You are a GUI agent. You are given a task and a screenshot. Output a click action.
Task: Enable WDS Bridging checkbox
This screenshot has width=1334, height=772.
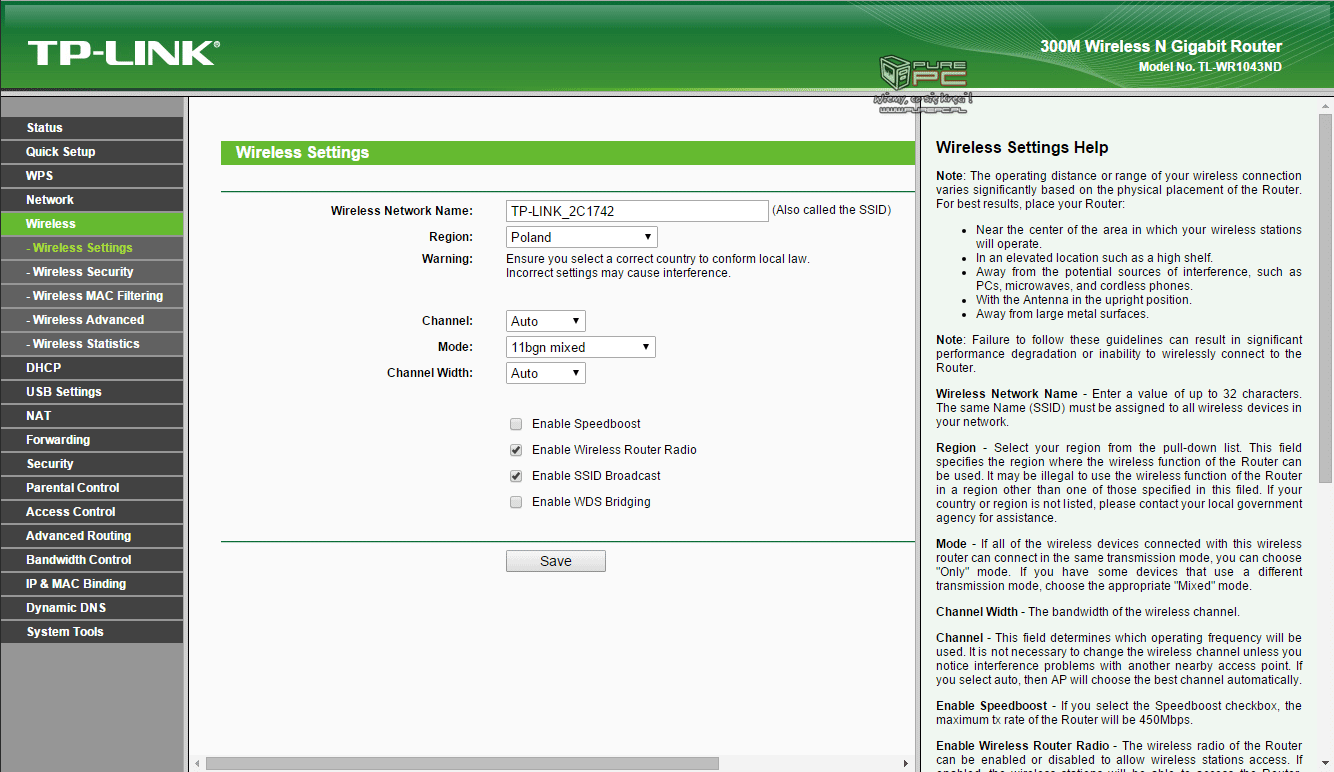pos(516,502)
